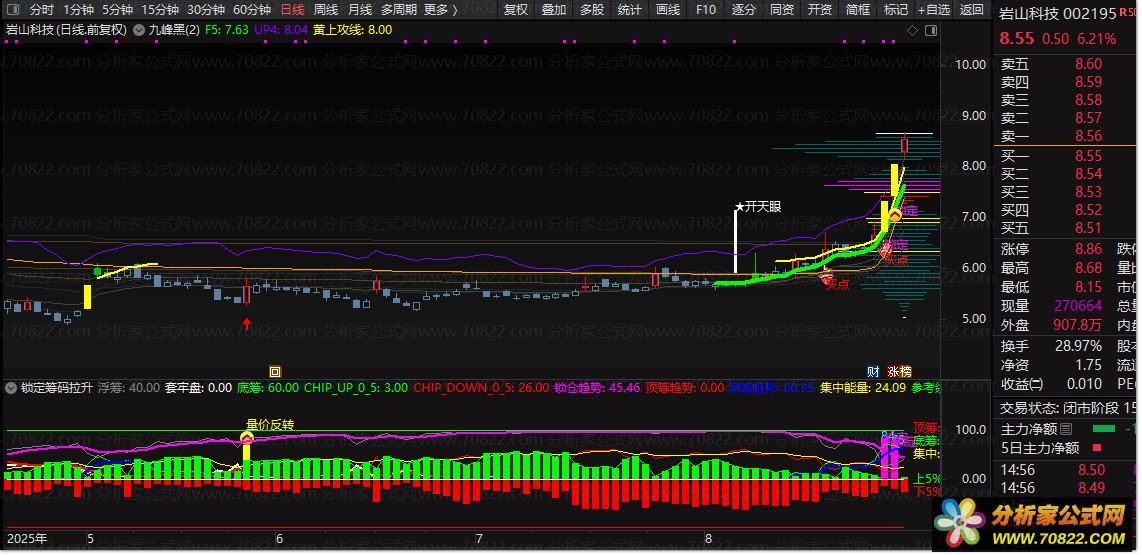Screen dimensions: 1142x555
Task: Switch to 分时 intraday chart
Action: [42, 9]
